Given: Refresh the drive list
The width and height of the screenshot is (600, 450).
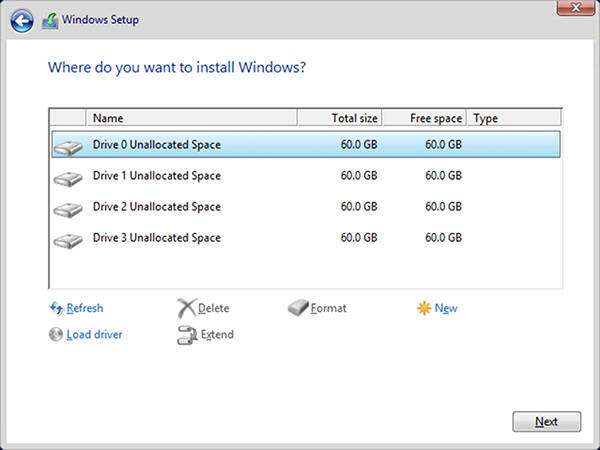Looking at the screenshot, I should [x=85, y=308].
